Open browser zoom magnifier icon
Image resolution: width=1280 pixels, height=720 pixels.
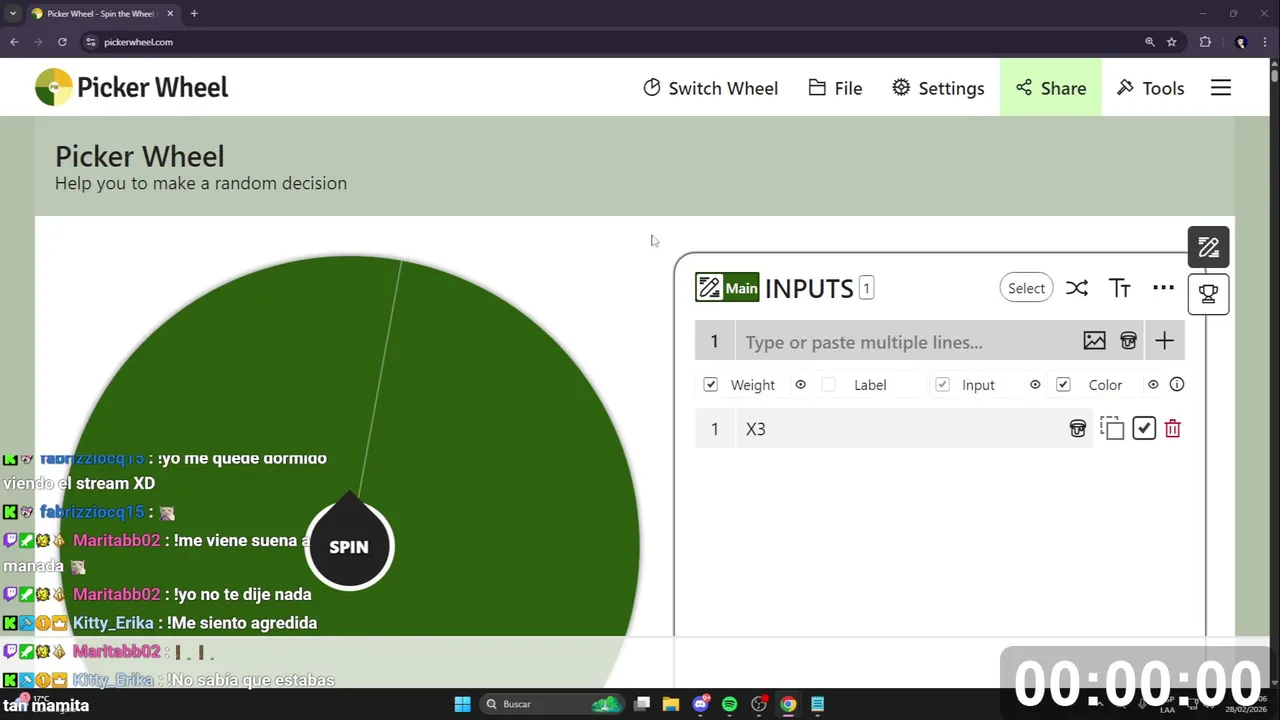(x=1150, y=42)
